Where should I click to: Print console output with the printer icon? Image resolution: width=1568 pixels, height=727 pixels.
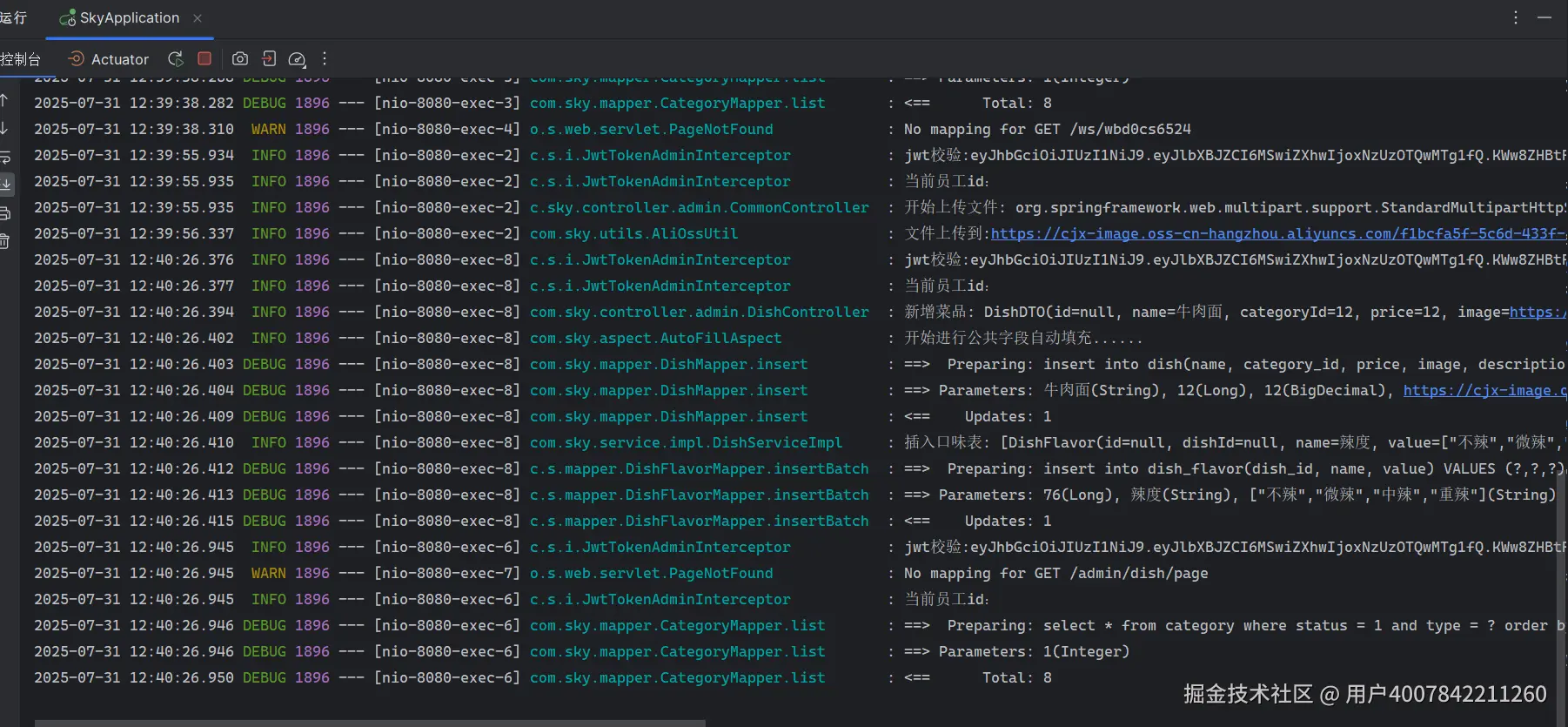coord(4,213)
